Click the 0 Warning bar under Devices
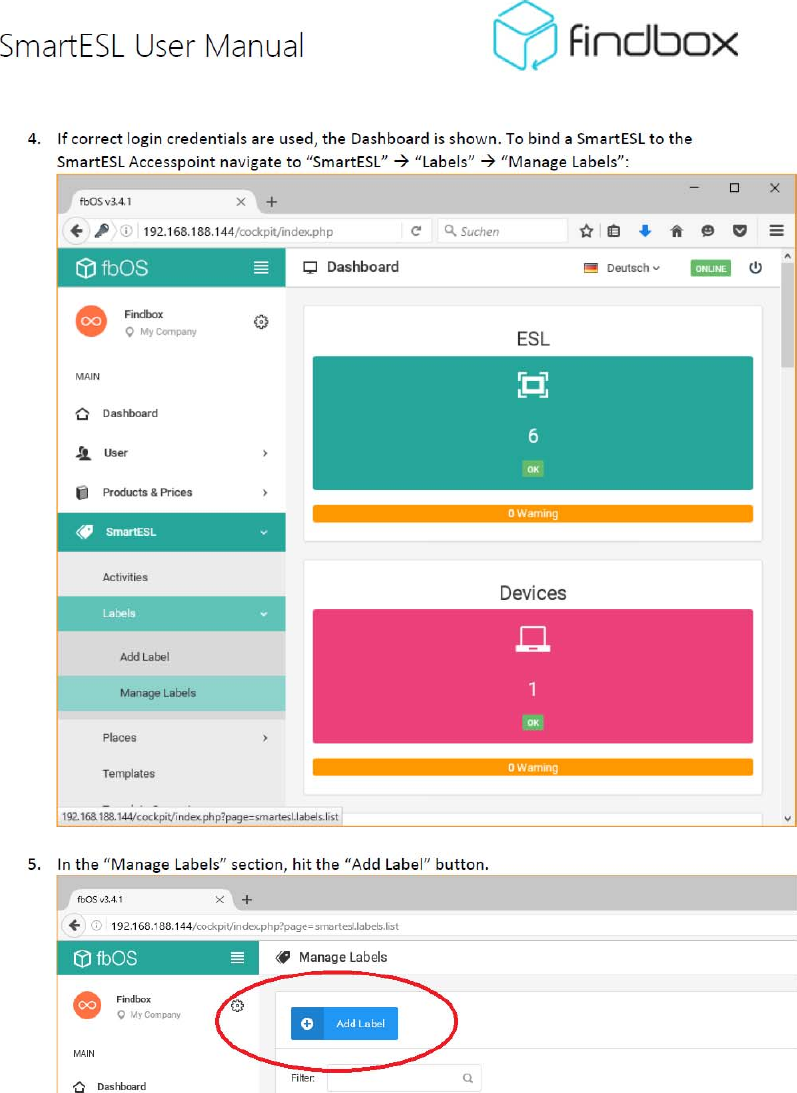This screenshot has height=1093, width=797. [533, 767]
